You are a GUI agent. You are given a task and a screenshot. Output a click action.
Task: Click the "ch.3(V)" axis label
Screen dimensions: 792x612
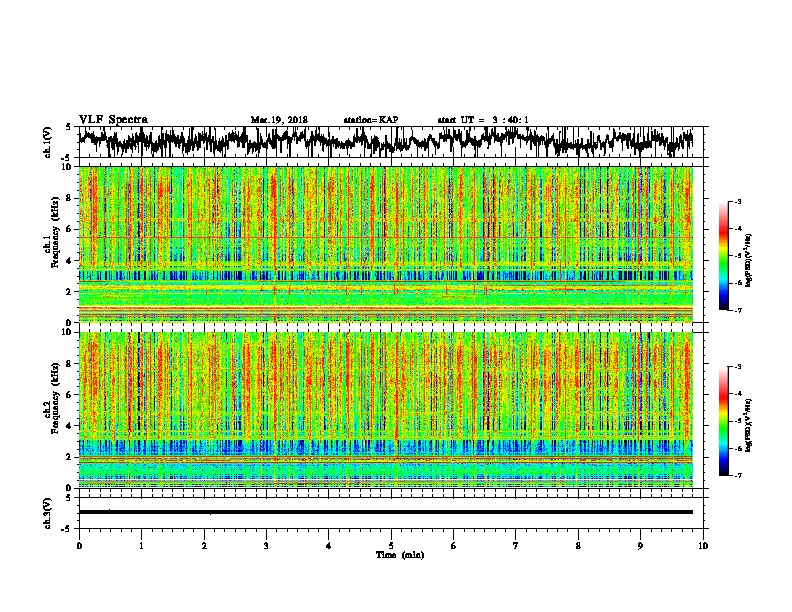click(x=48, y=513)
